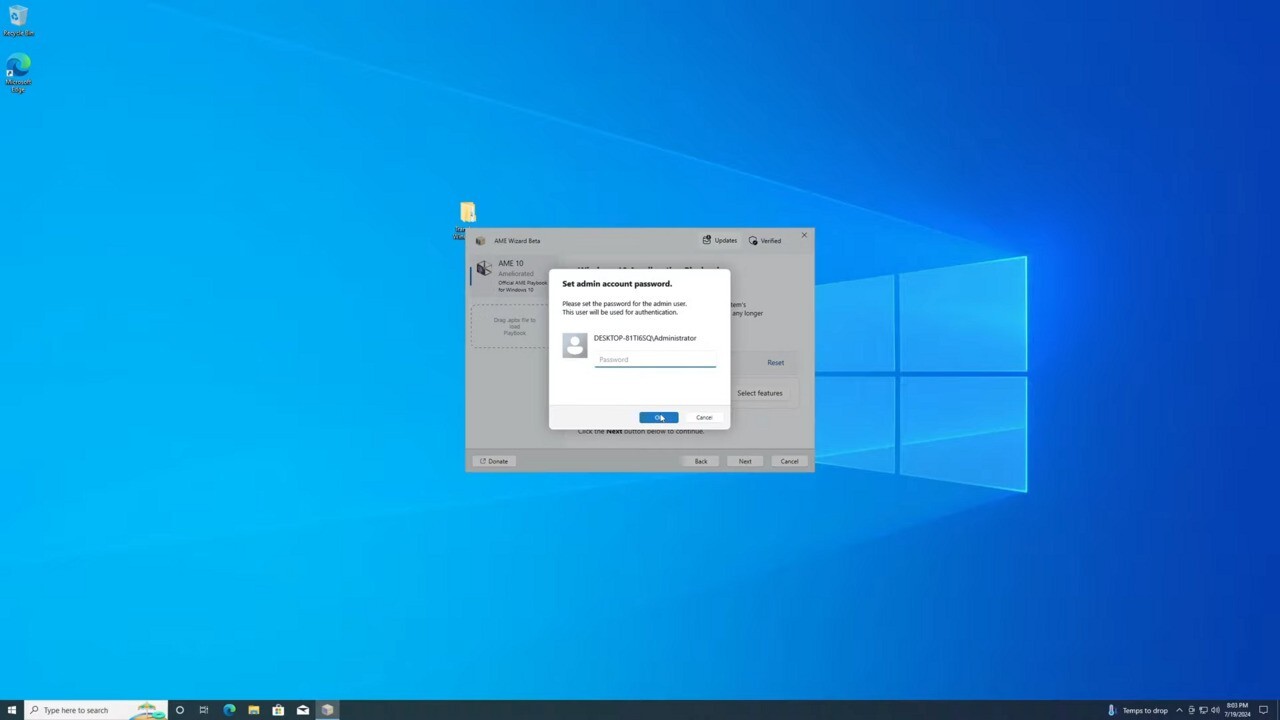Confirm the admin password with OK
This screenshot has width=1280, height=720.
[659, 418]
